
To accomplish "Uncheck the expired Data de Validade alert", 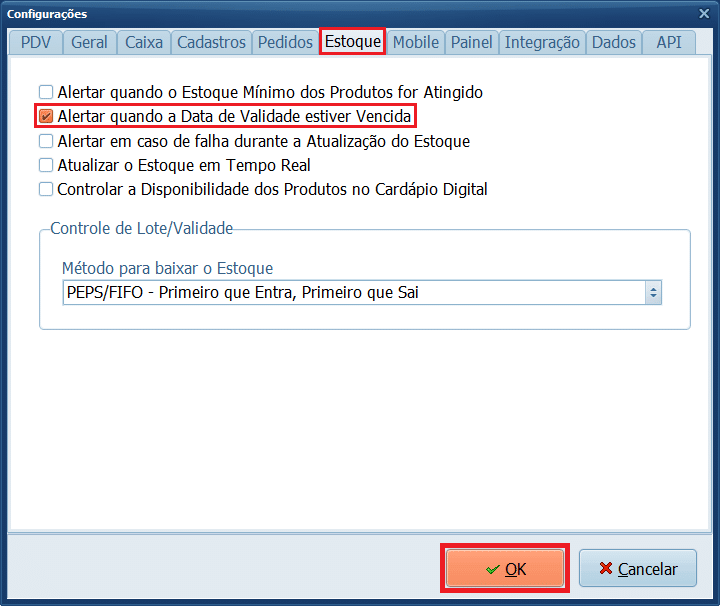I will (x=46, y=117).
